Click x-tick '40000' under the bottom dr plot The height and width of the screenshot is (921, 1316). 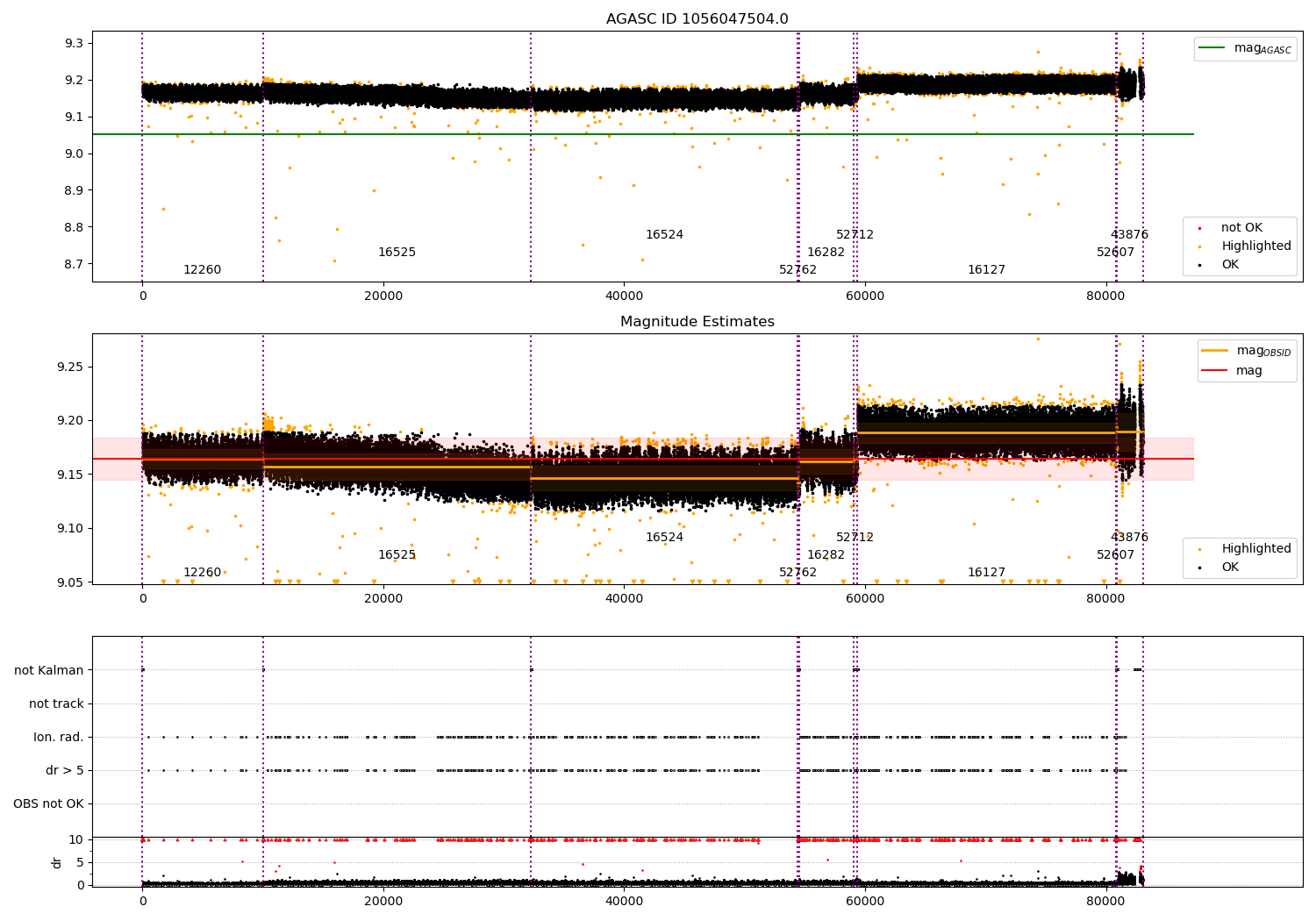[x=624, y=902]
